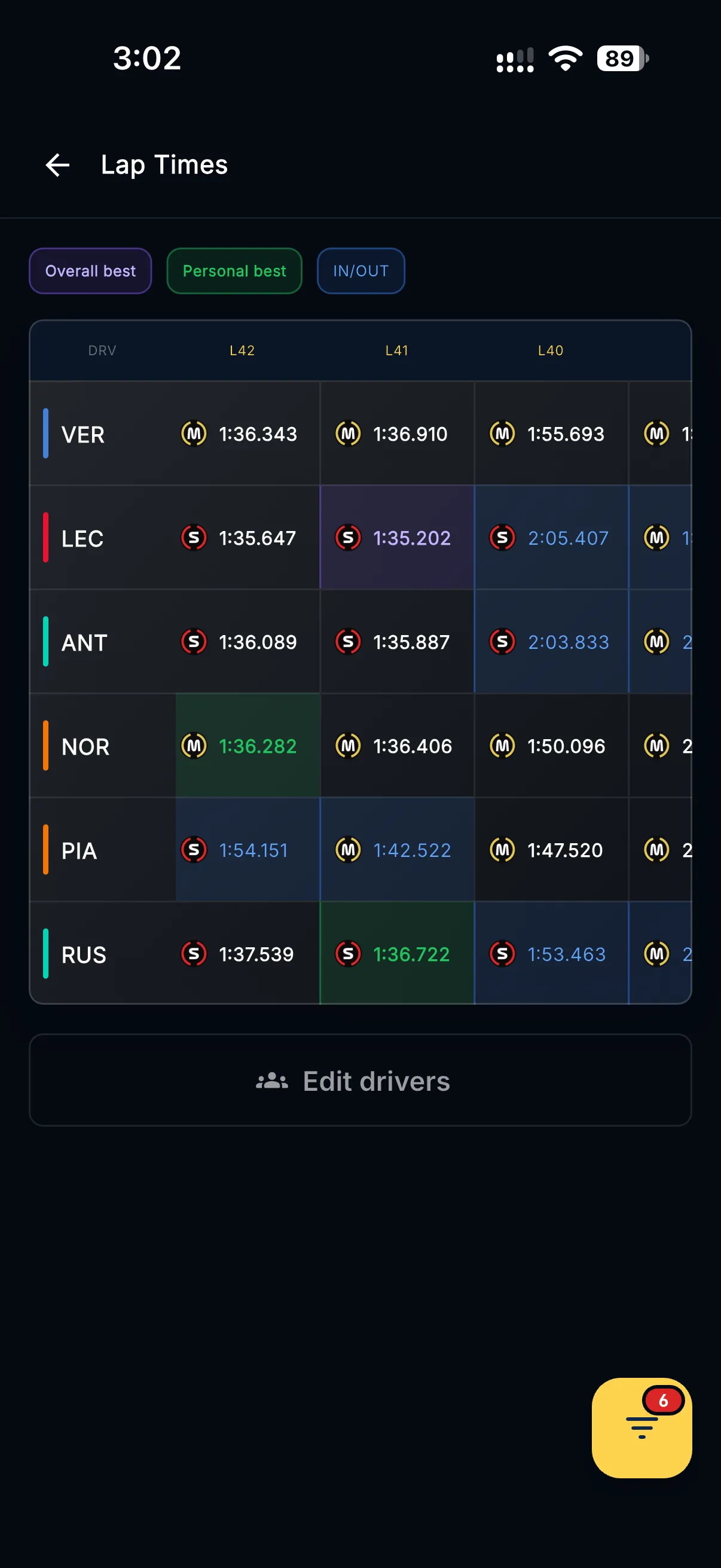The height and width of the screenshot is (1568, 721).
Task: Select driver RUS row label
Action: coord(84,955)
